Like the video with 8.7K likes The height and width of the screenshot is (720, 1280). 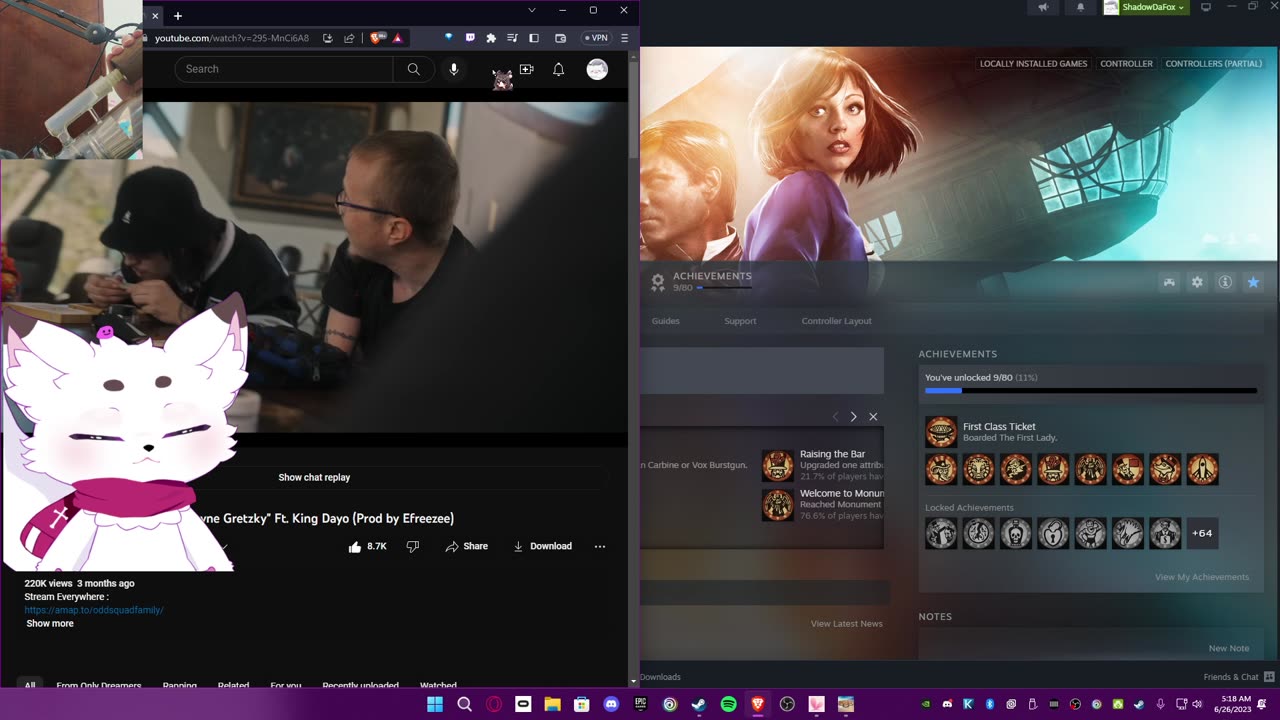pyautogui.click(x=367, y=546)
